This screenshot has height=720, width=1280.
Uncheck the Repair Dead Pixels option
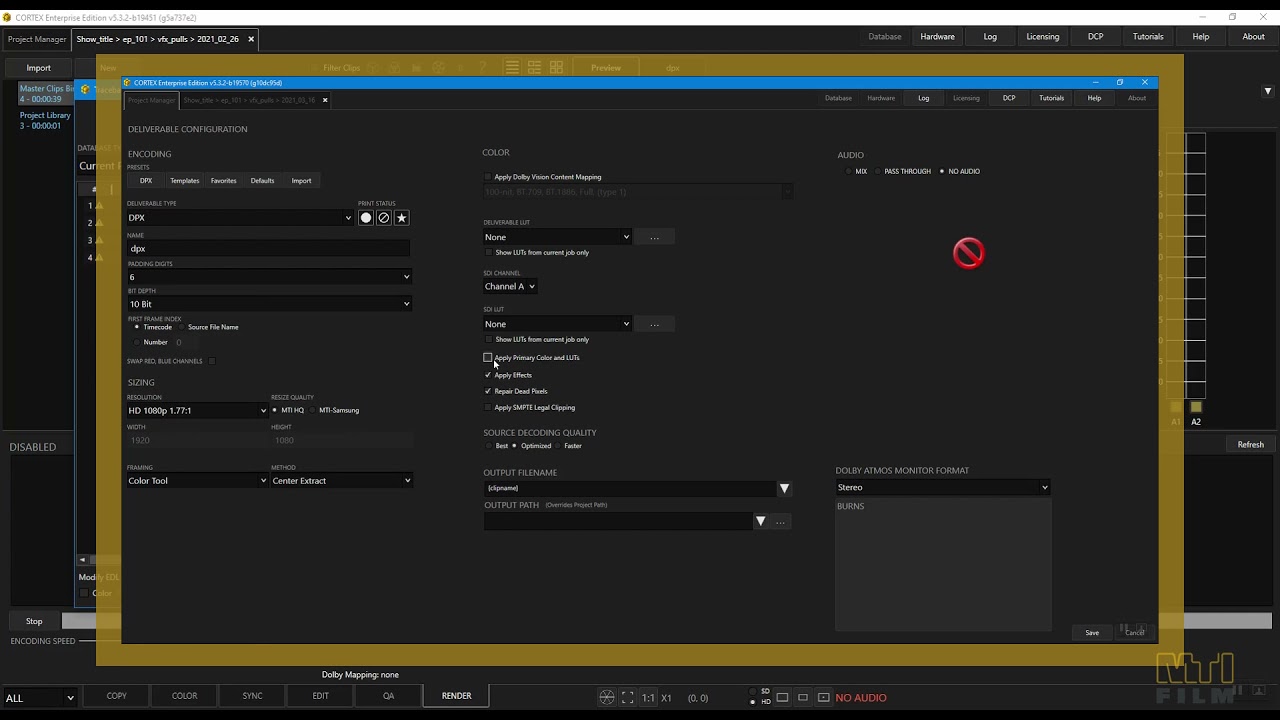[x=488, y=391]
